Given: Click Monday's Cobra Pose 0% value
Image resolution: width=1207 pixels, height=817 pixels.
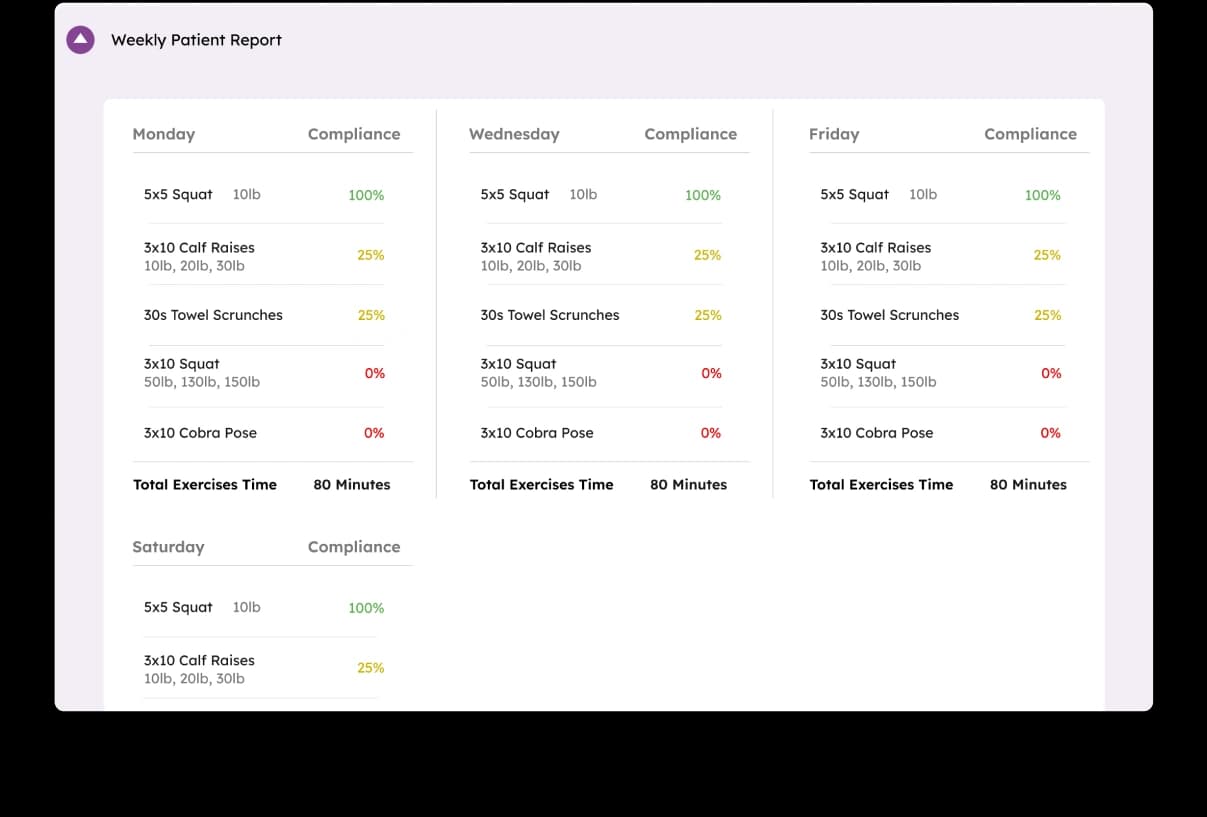Looking at the screenshot, I should (374, 433).
